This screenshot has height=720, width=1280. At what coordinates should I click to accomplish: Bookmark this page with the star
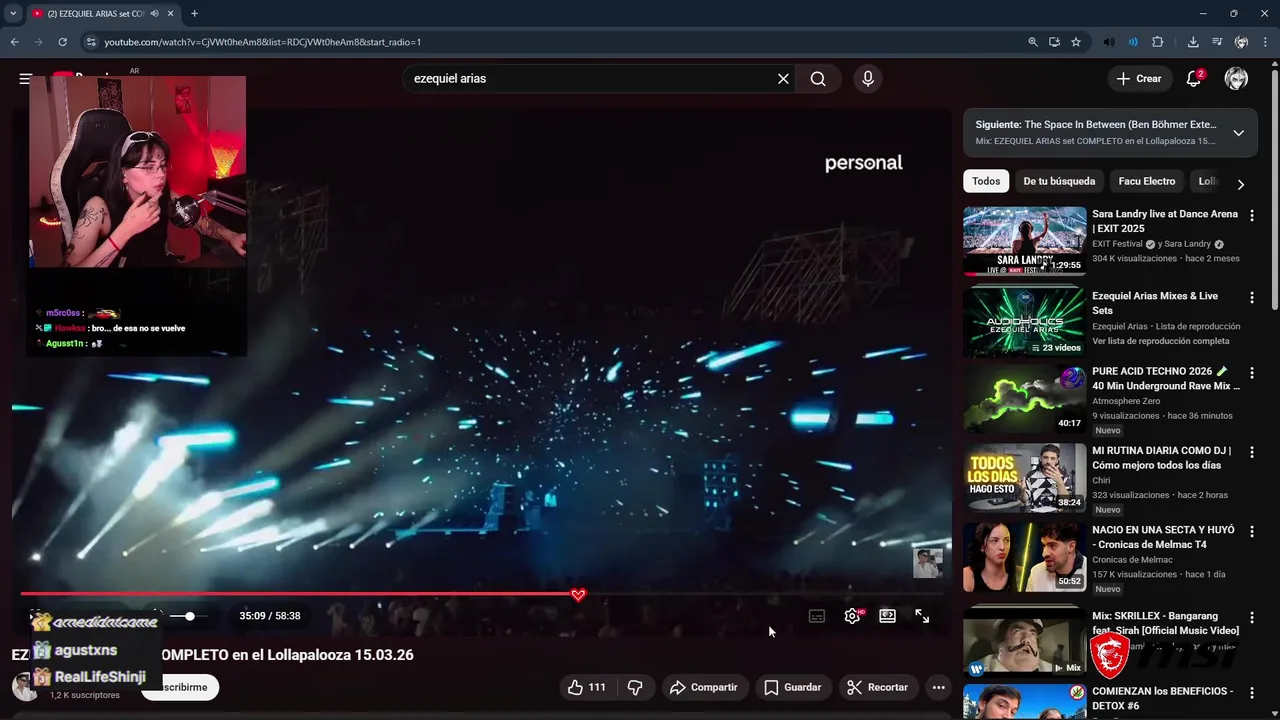1076,42
